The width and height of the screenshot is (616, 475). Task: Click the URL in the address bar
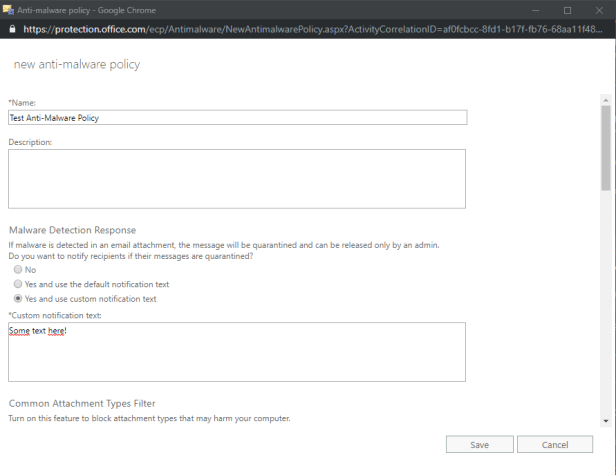tap(312, 29)
